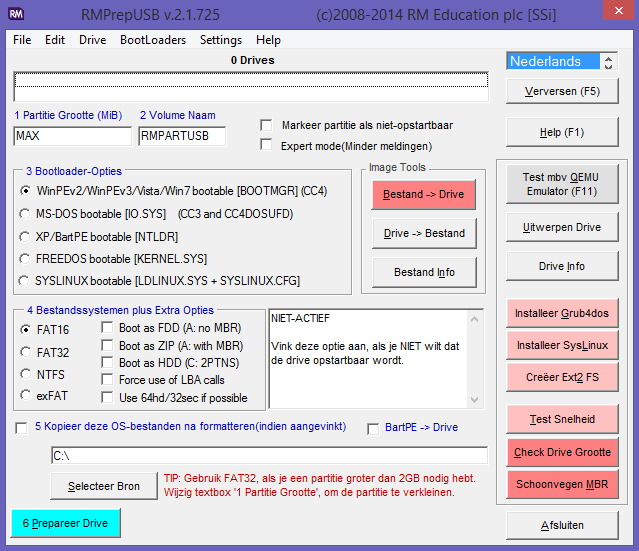639x551 pixels.
Task: Toggle Boot as FDD checkbox
Action: (x=109, y=327)
